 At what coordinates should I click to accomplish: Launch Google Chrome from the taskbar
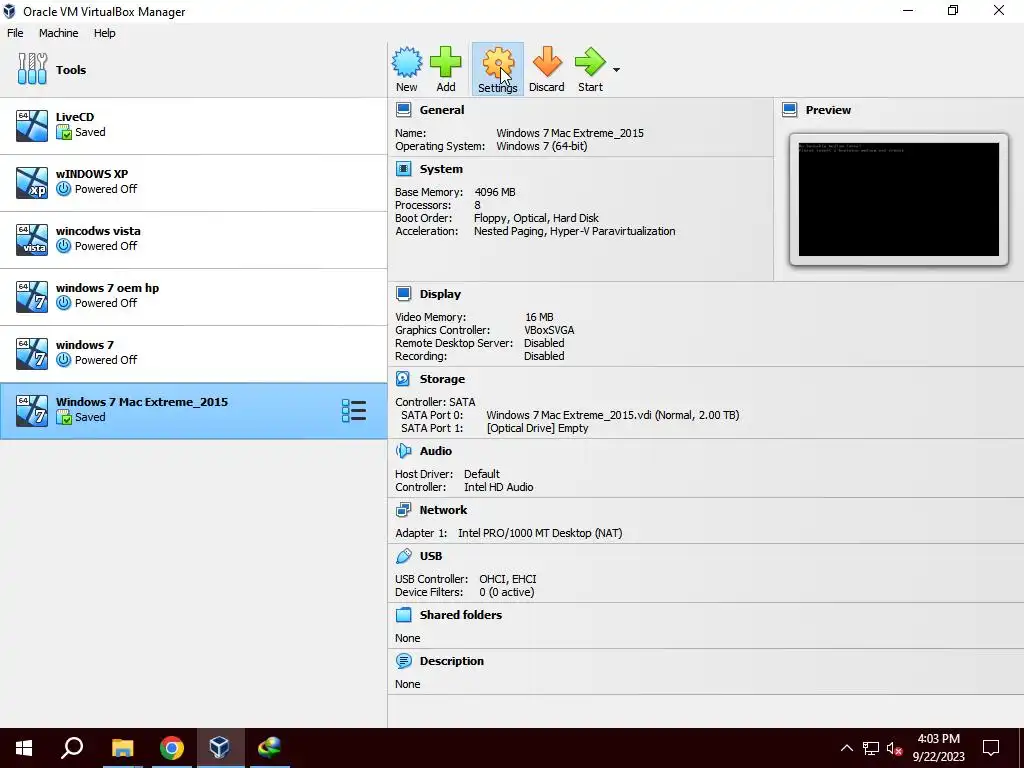click(171, 748)
